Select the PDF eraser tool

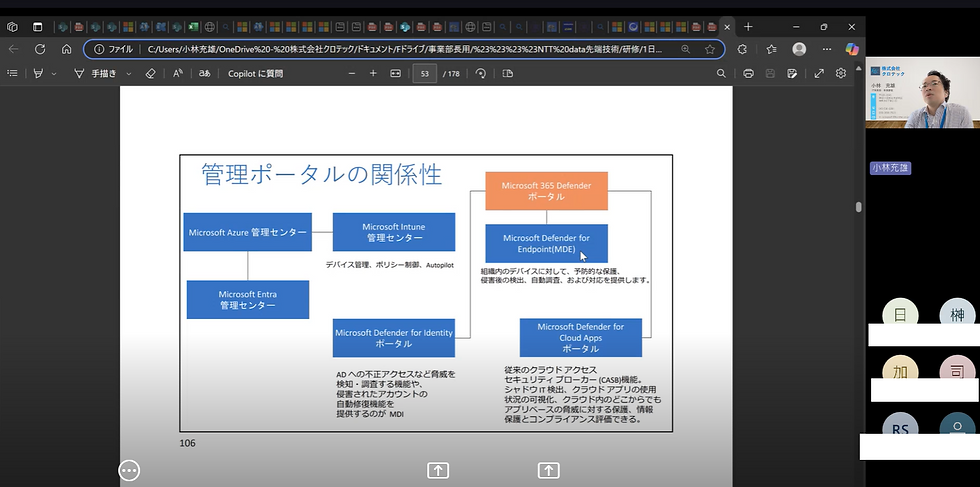pos(150,73)
